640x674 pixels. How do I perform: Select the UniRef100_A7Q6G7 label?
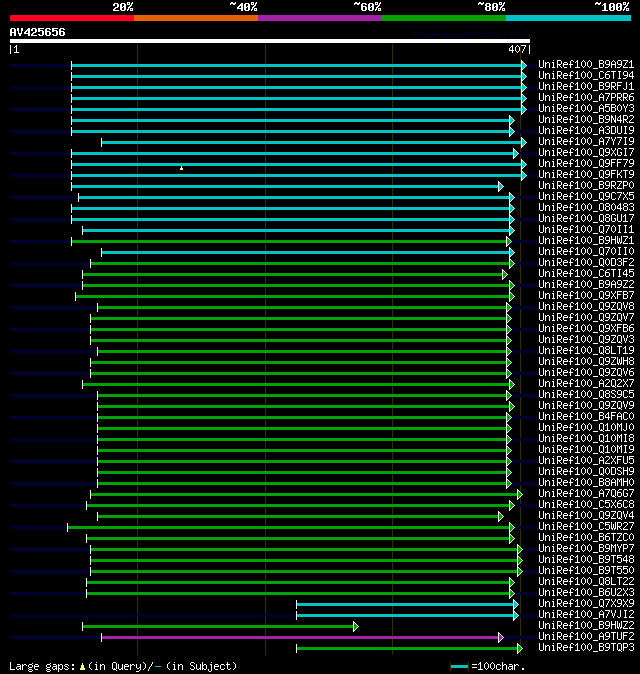[586, 493]
